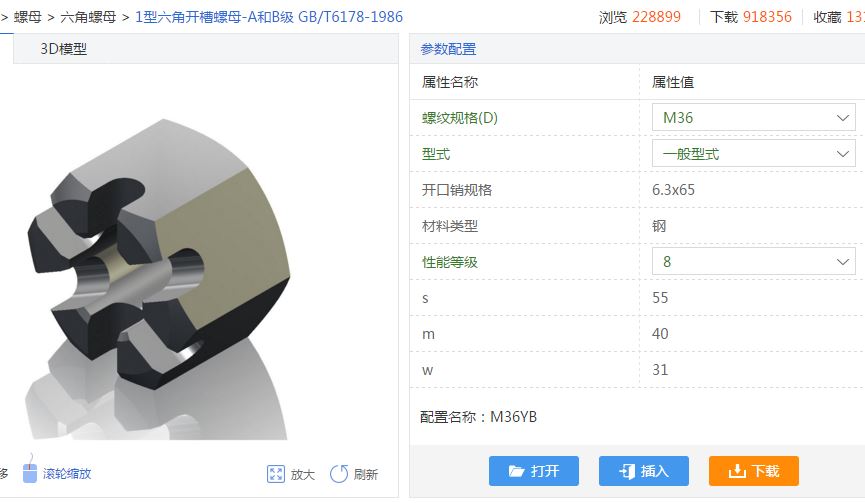Switch to the 3D模型 tab

63,49
